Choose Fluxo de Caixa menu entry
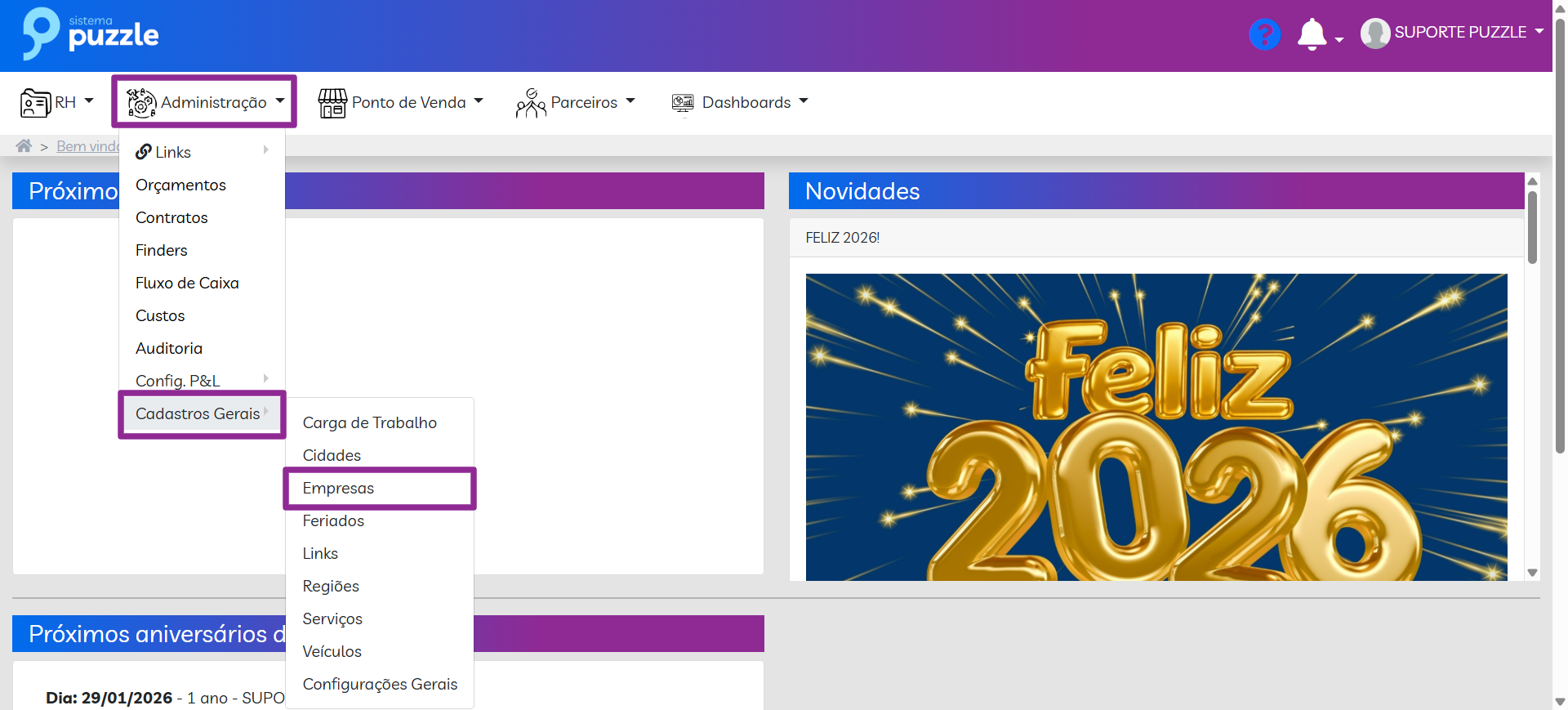 [x=187, y=283]
